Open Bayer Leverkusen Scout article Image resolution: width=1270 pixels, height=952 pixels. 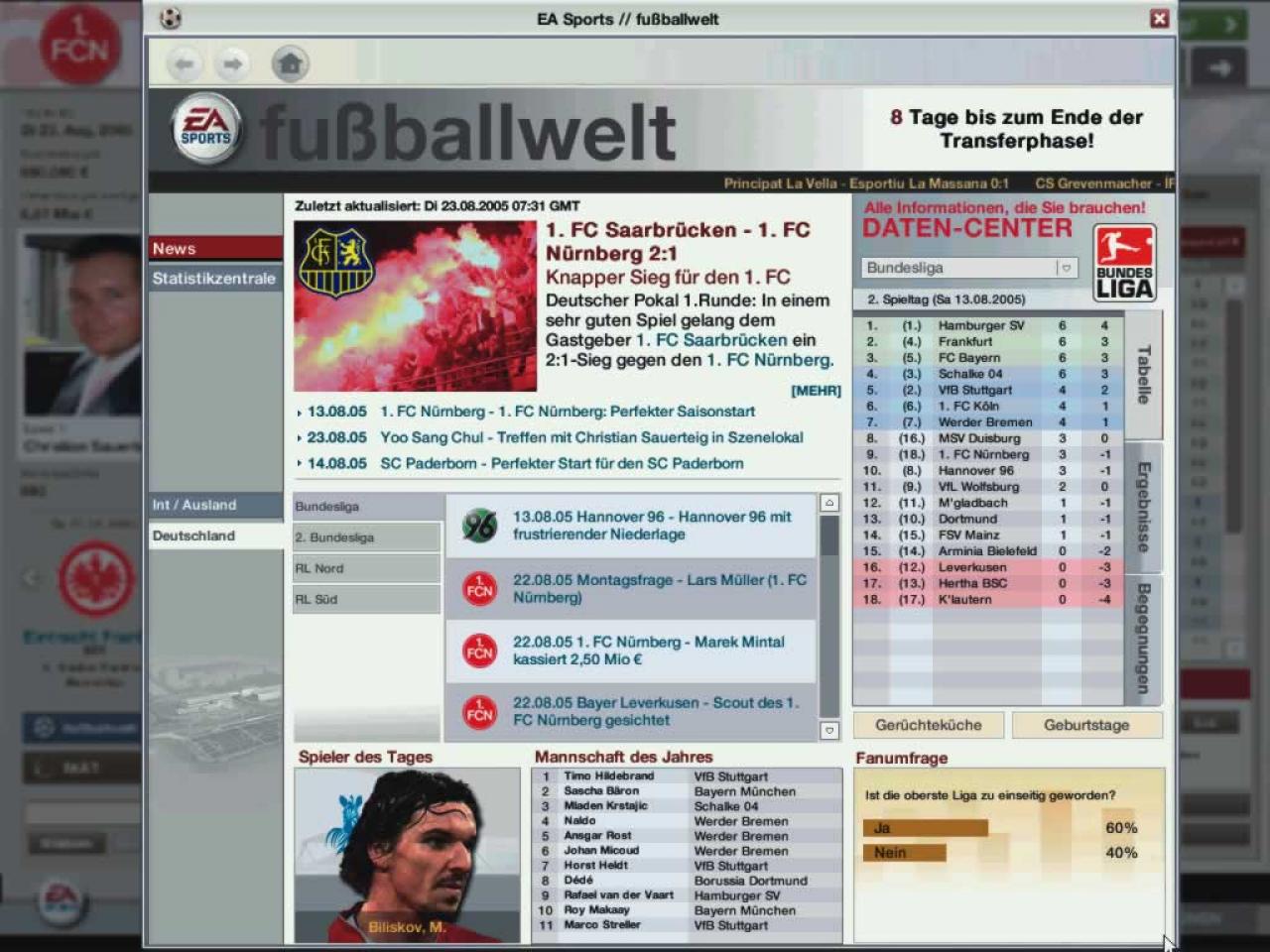pyautogui.click(x=655, y=711)
